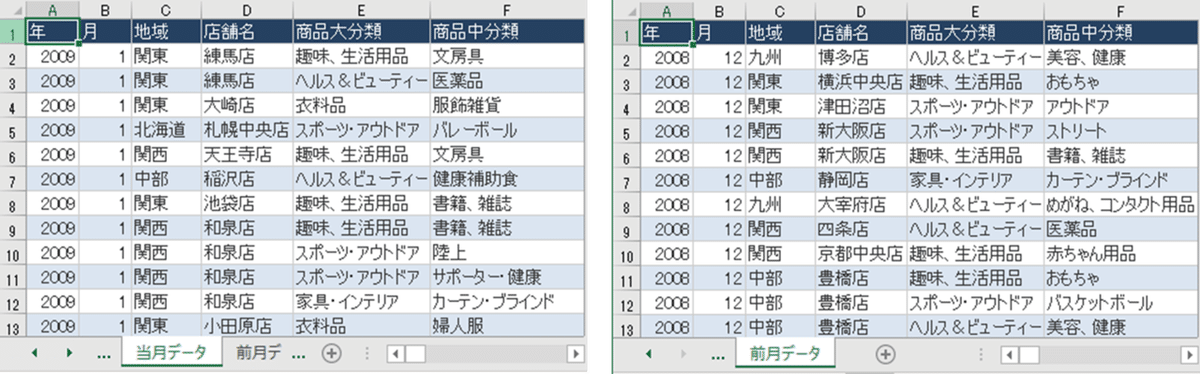This screenshot has height=374, width=1200.
Task: Select the 小田原店 cell
Action: coord(246,326)
